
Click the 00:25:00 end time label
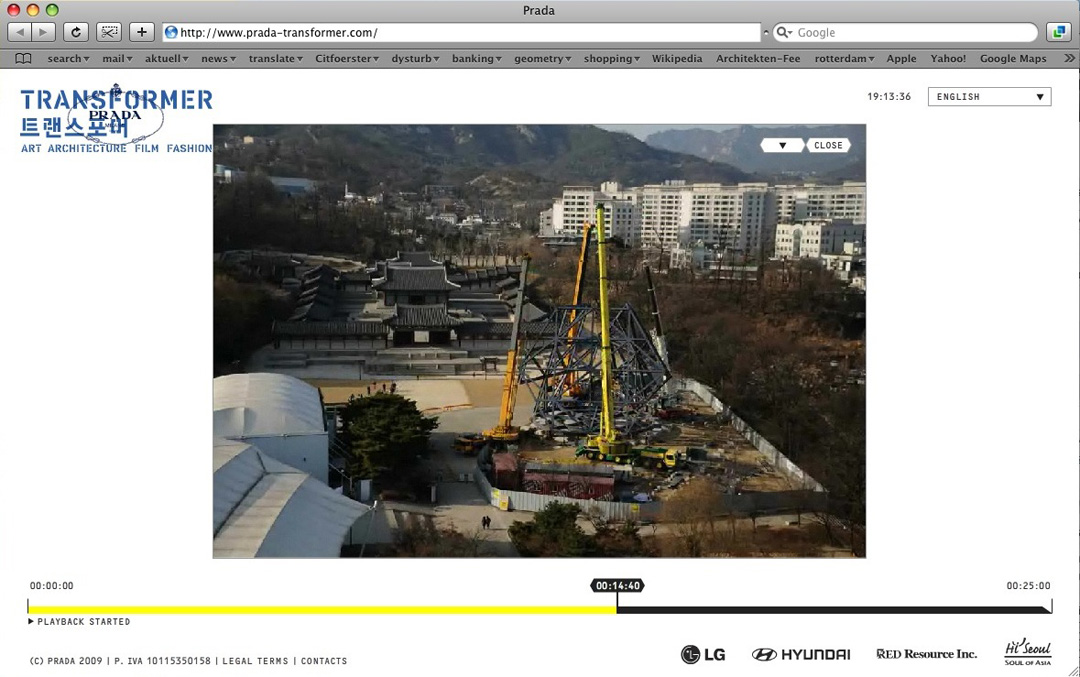(x=1028, y=585)
